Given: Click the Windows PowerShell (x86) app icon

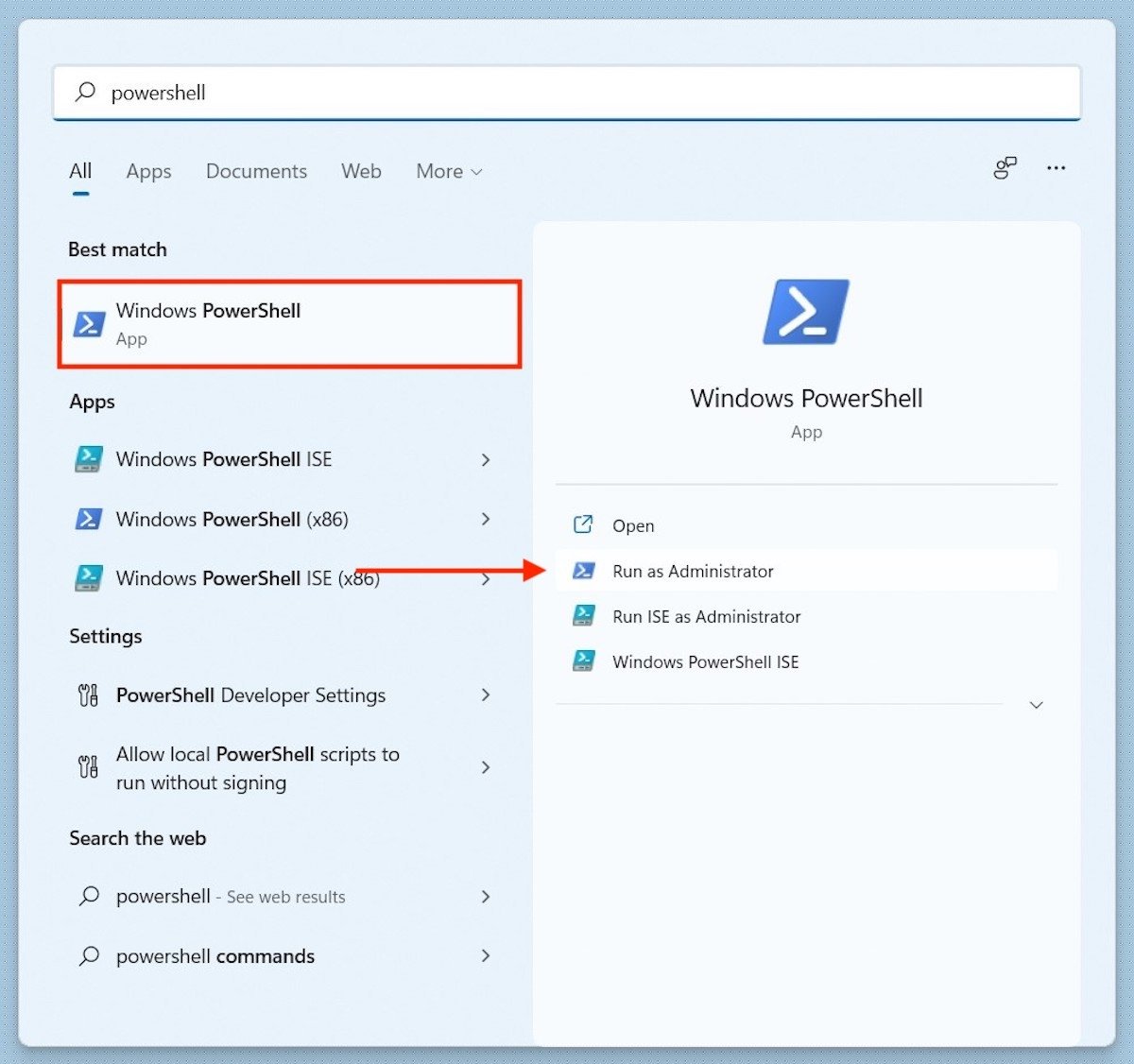Looking at the screenshot, I should coord(89,519).
